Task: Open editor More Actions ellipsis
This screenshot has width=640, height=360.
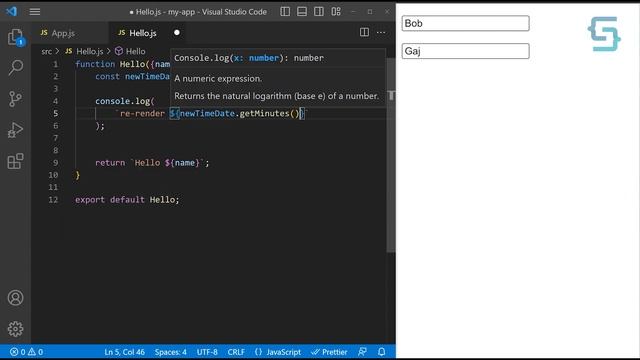Action: [381, 32]
